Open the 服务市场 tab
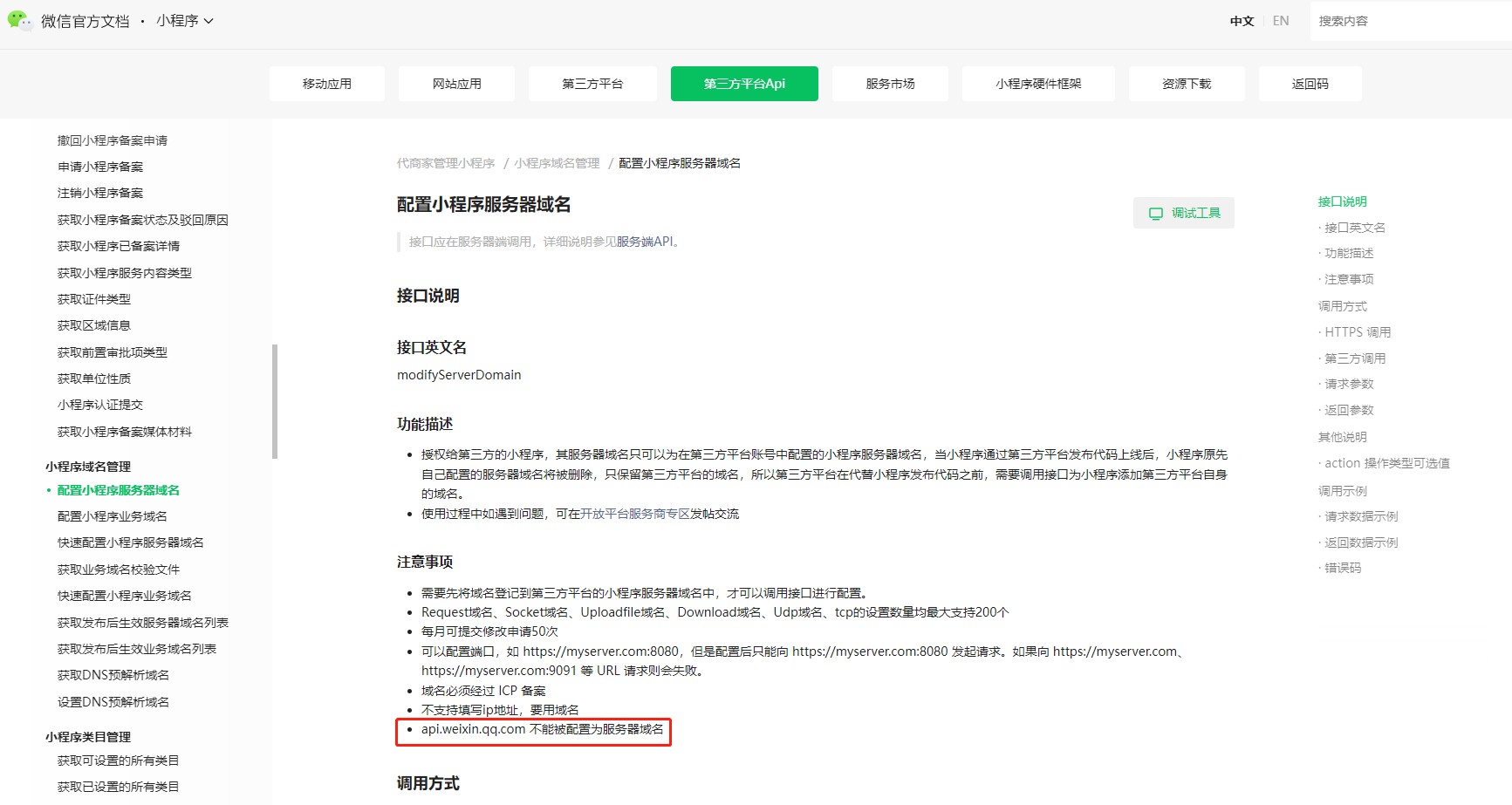The image size is (1512, 805). pos(890,84)
